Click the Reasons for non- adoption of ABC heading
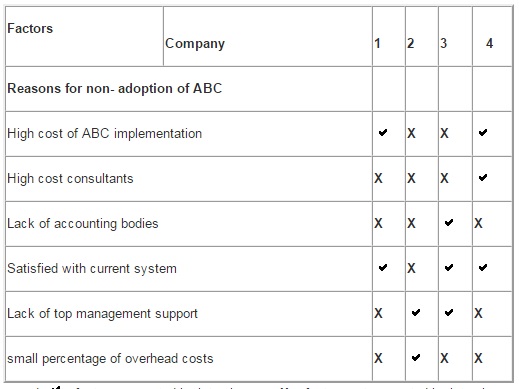The image size is (519, 389). point(115,89)
